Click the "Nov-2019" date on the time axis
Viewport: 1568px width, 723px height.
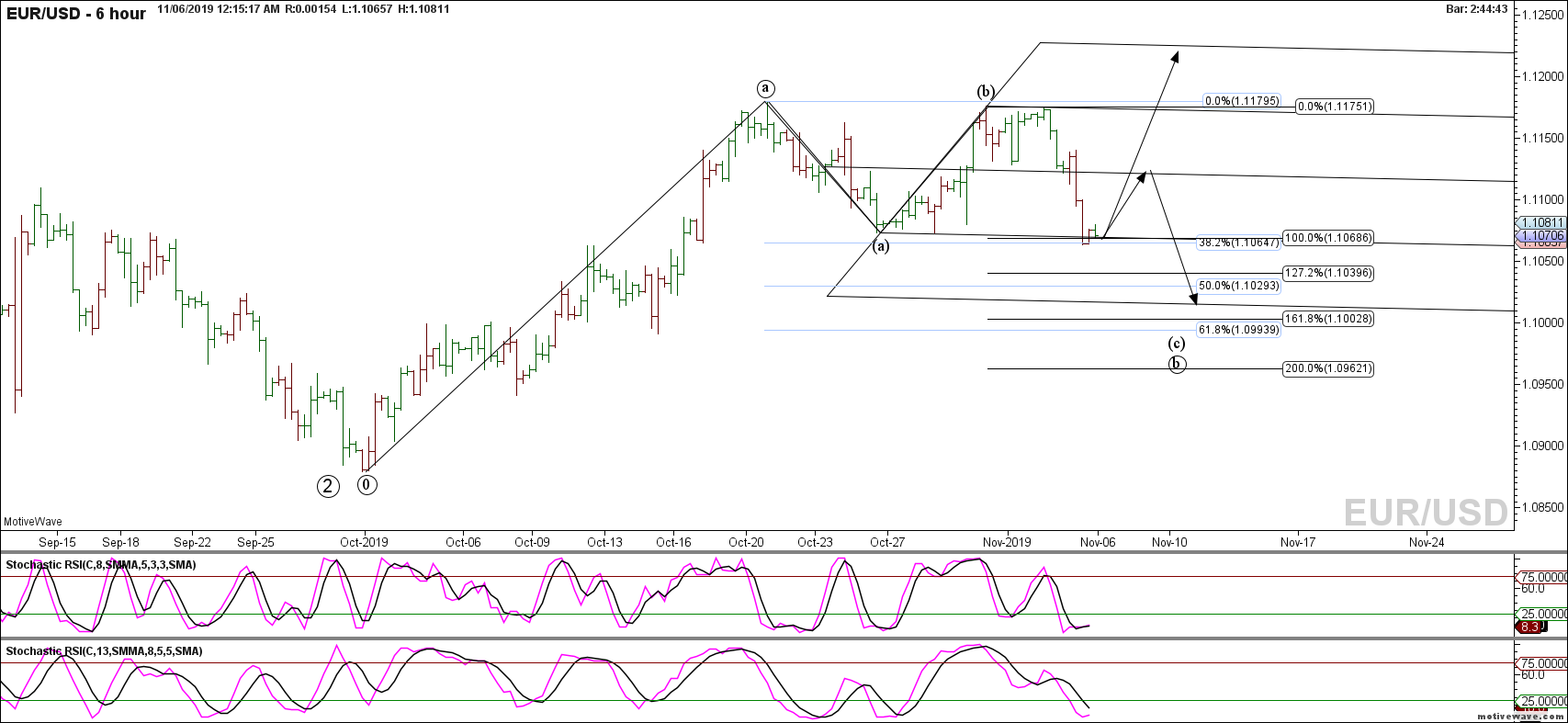point(1008,542)
